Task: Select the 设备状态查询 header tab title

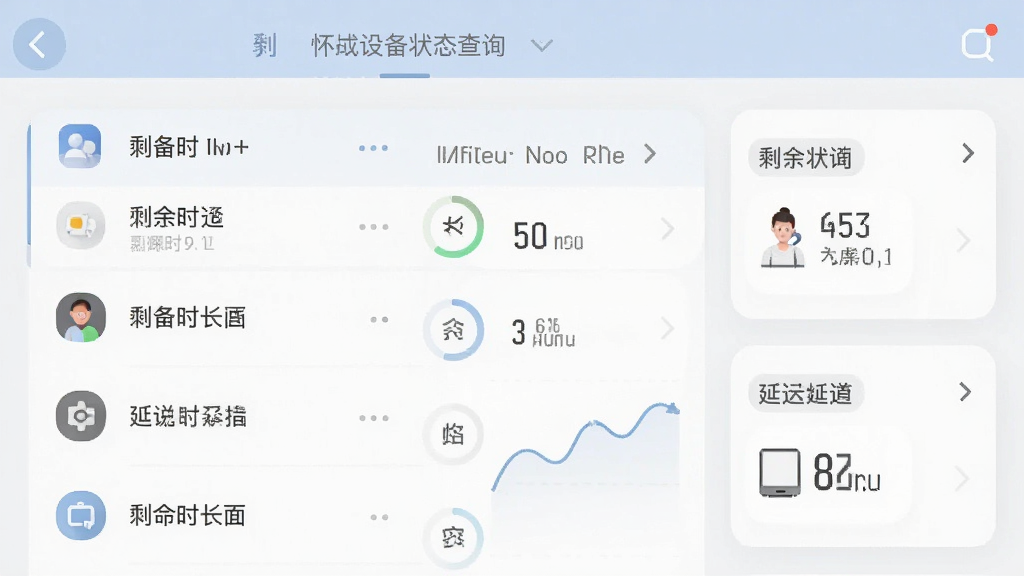Action: click(x=408, y=46)
